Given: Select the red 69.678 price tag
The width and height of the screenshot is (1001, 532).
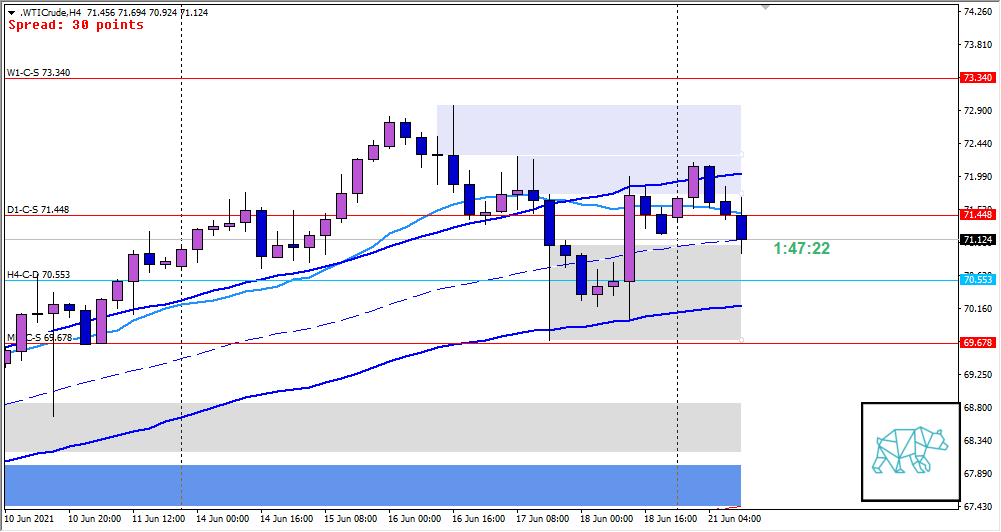Looking at the screenshot, I should click(977, 343).
